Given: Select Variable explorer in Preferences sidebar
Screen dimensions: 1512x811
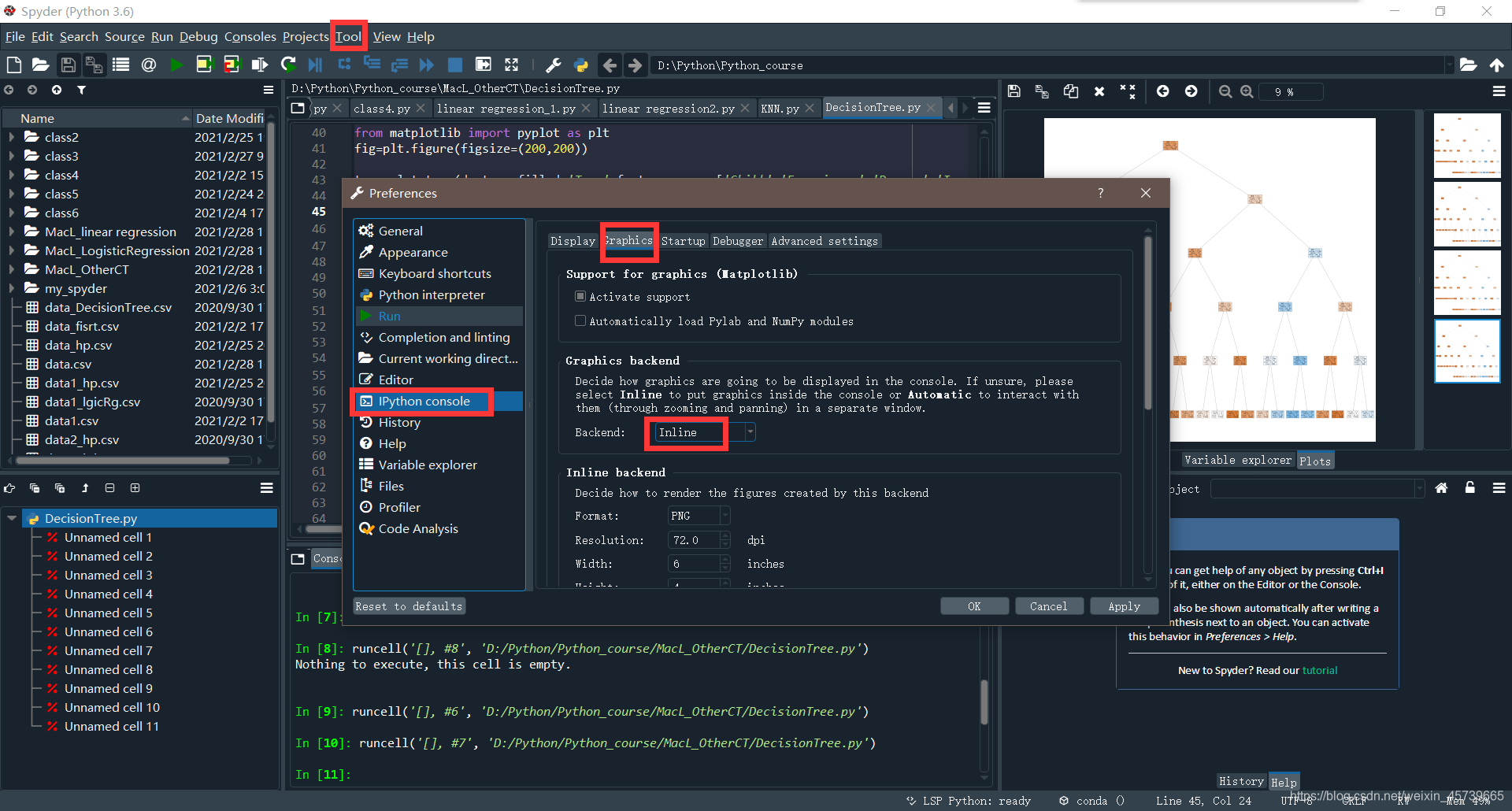Looking at the screenshot, I should (x=428, y=465).
